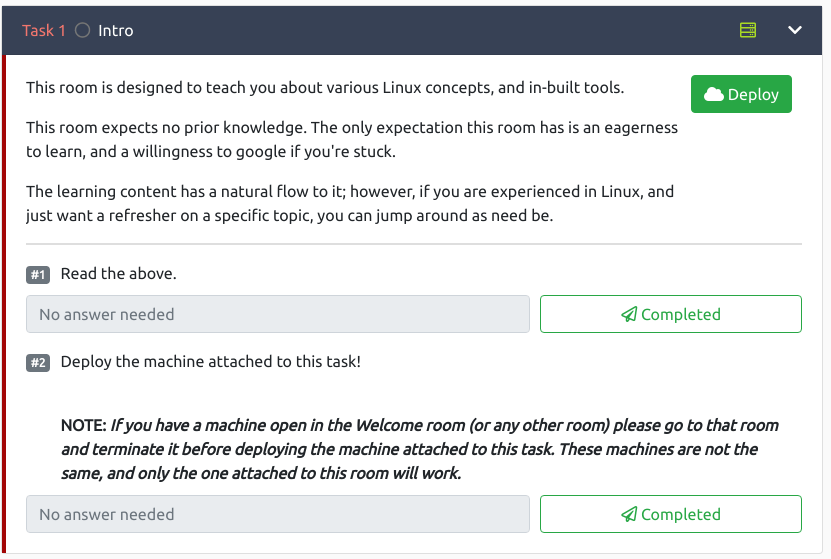The height and width of the screenshot is (559, 831).
Task: Click the 'This room expects no prior knowledge' paragraph
Action: pos(351,140)
